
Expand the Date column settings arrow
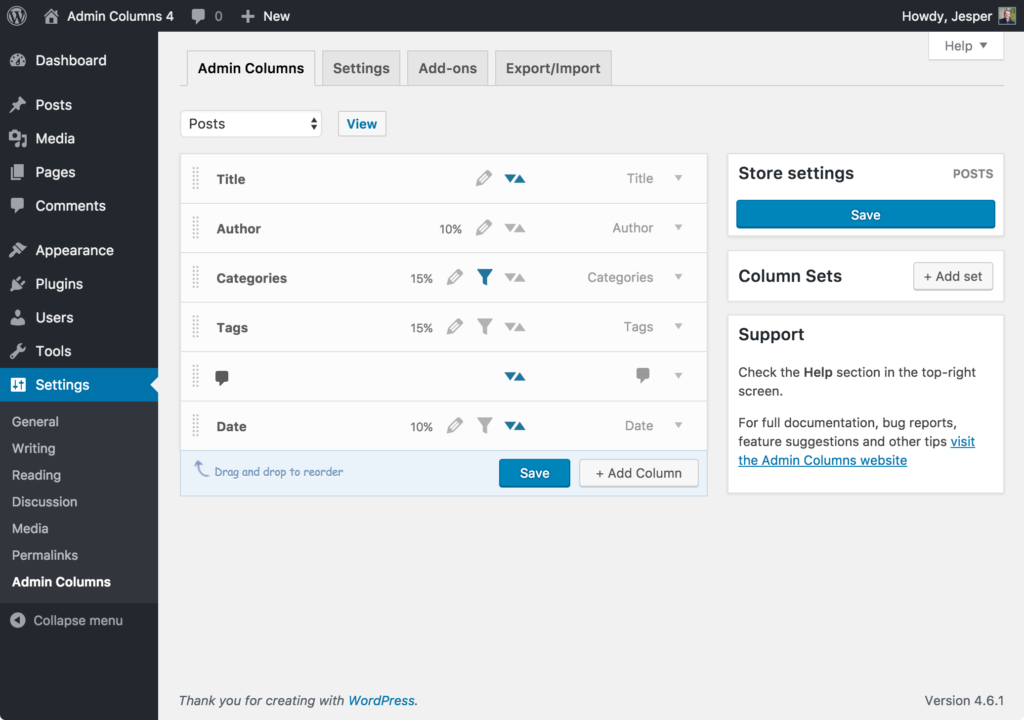pos(679,425)
